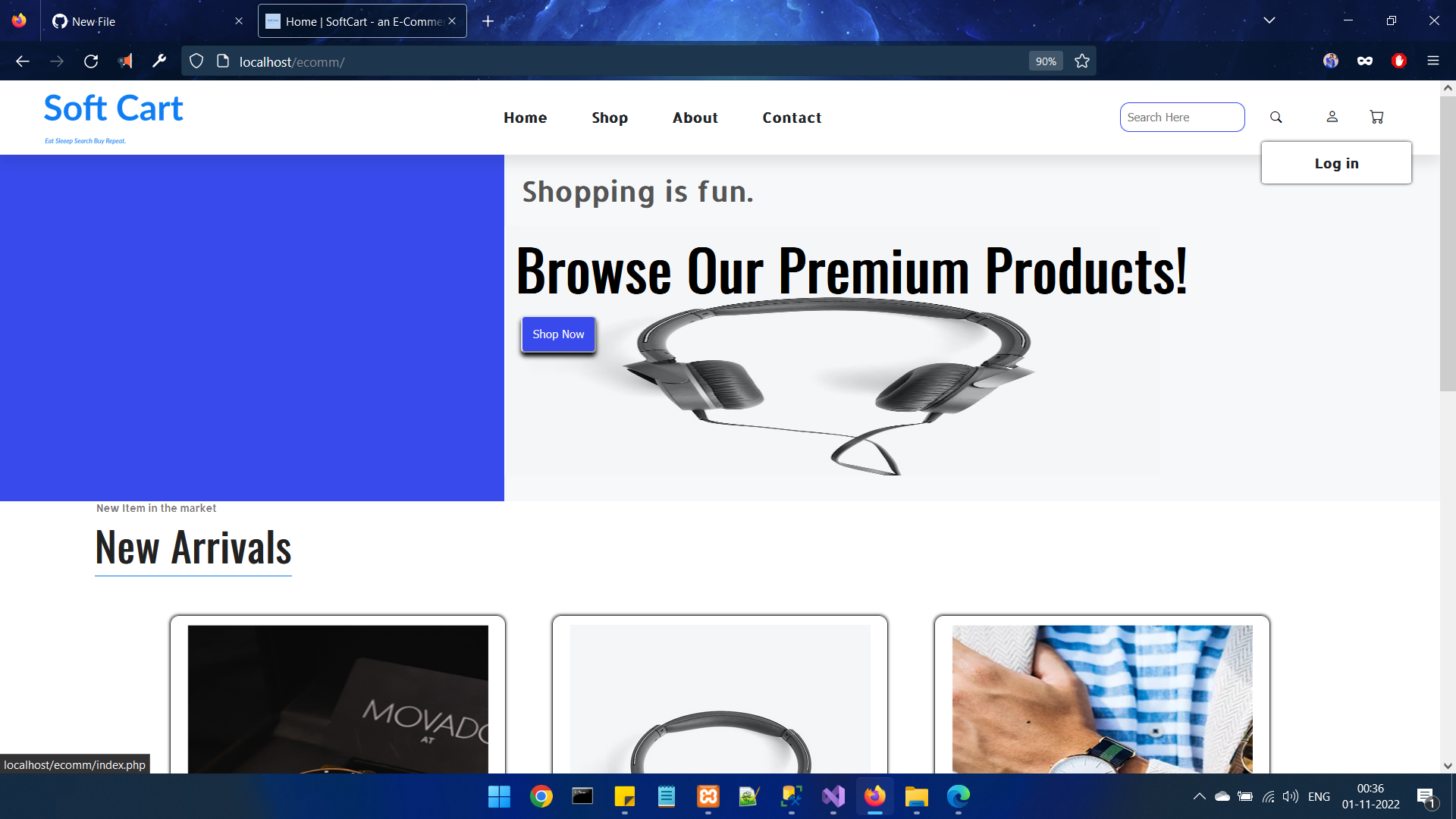This screenshot has width=1456, height=819.
Task: Click the Search Here input field
Action: coord(1181,117)
